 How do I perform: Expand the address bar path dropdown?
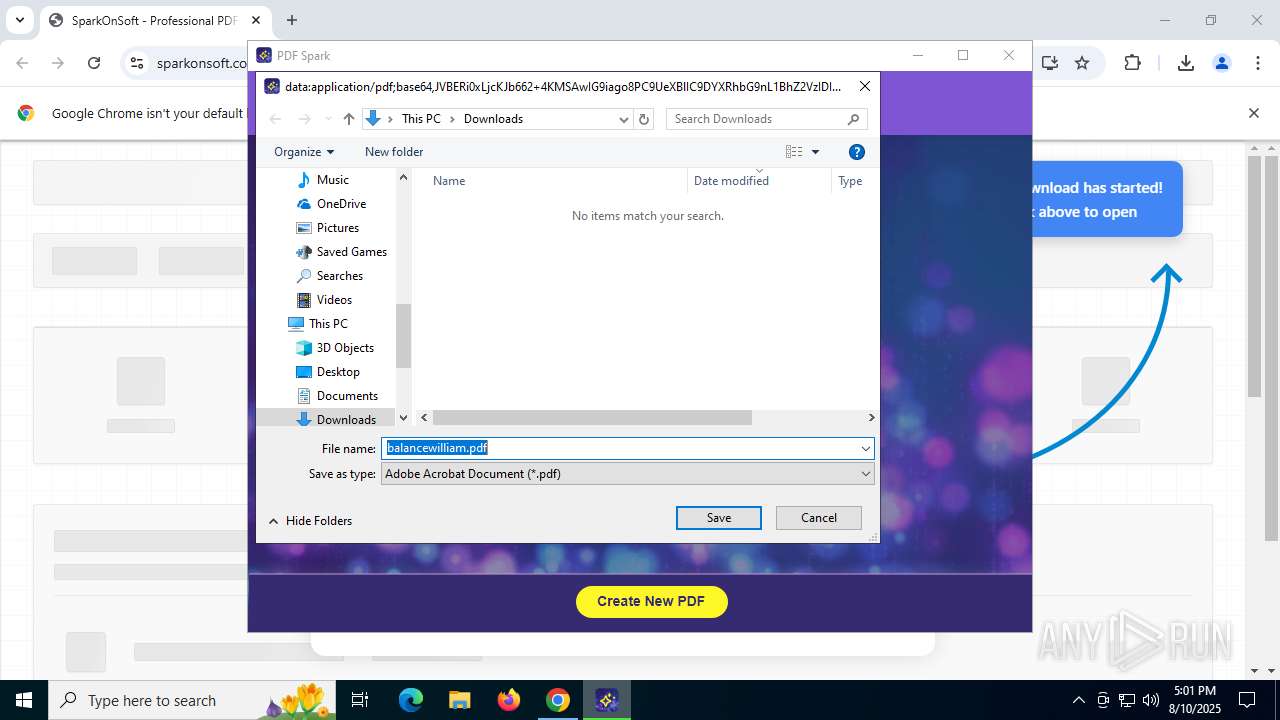click(x=624, y=119)
